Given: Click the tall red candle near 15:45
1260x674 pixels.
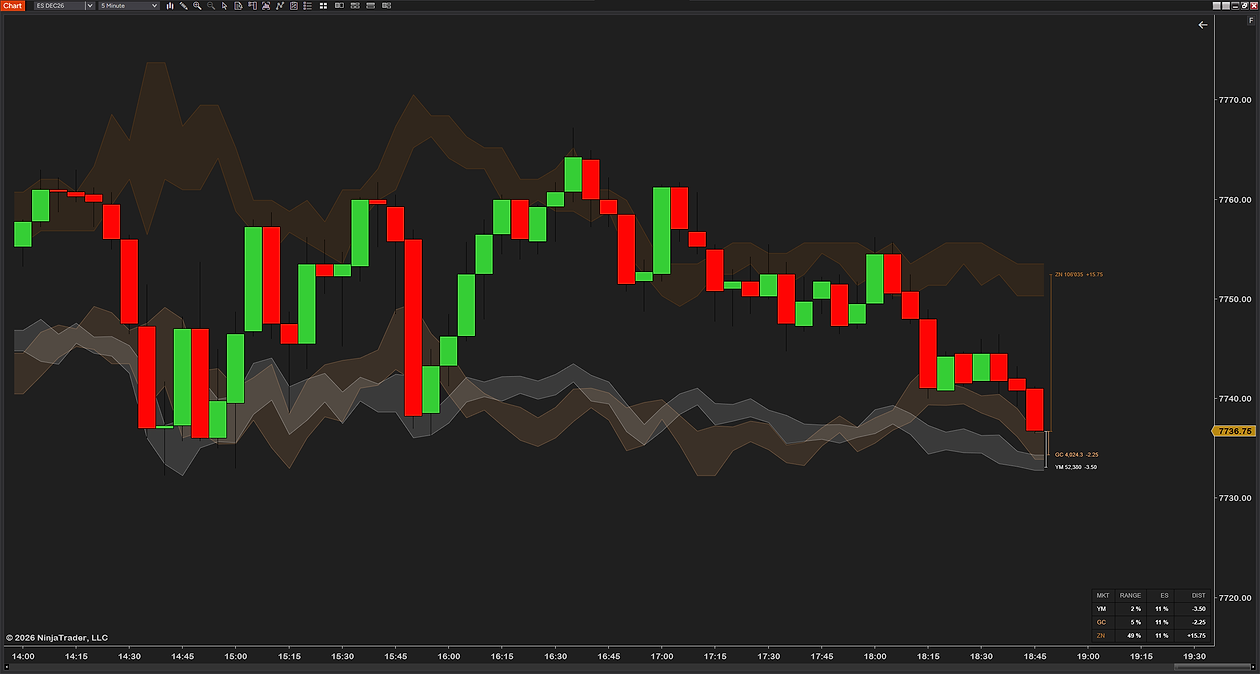Looking at the screenshot, I should click(x=413, y=327).
